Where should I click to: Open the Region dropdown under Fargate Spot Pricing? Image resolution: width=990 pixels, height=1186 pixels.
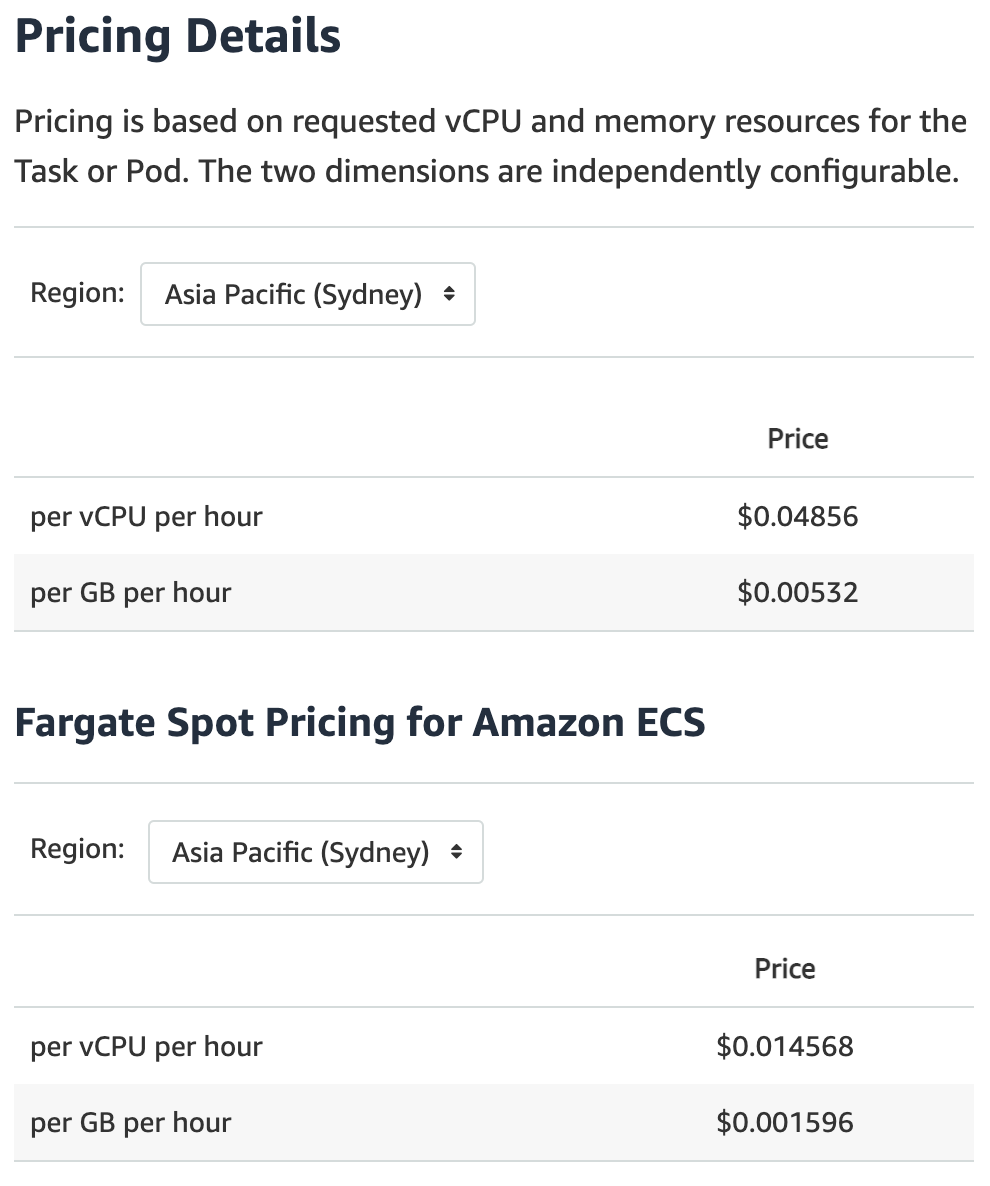point(315,852)
